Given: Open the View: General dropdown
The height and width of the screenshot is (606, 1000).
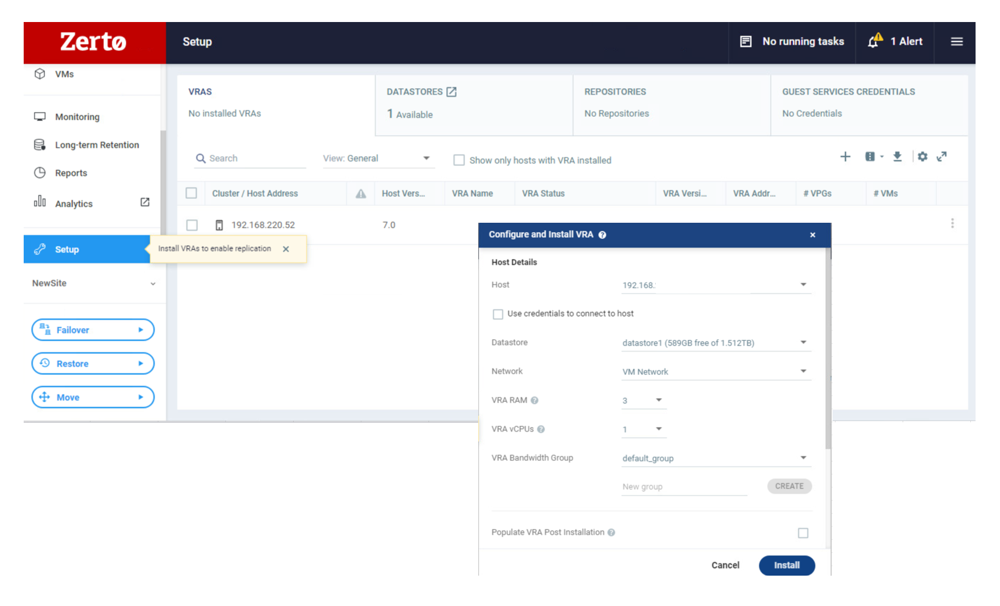Looking at the screenshot, I should point(377,159).
